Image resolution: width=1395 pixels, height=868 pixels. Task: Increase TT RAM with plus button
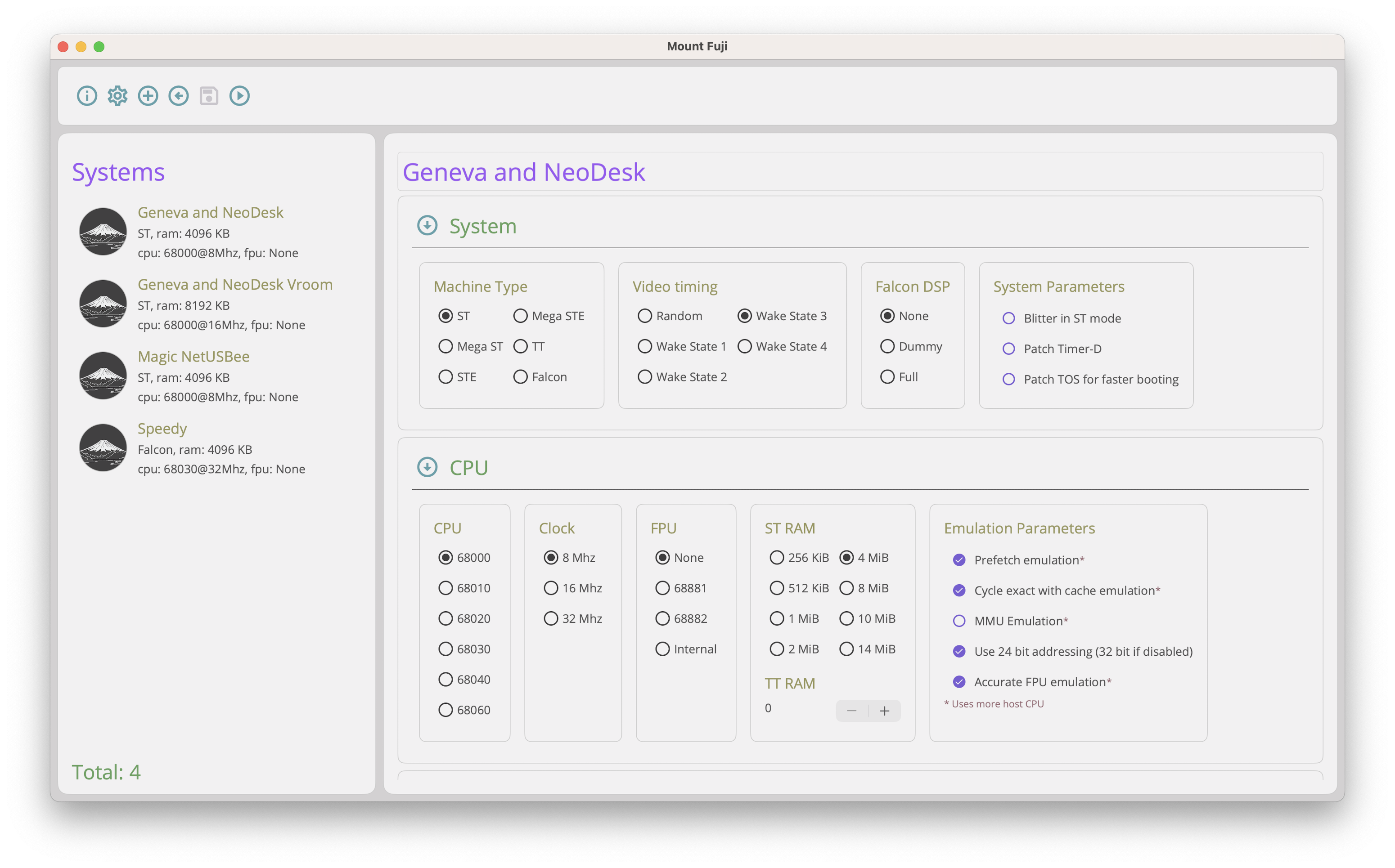884,711
